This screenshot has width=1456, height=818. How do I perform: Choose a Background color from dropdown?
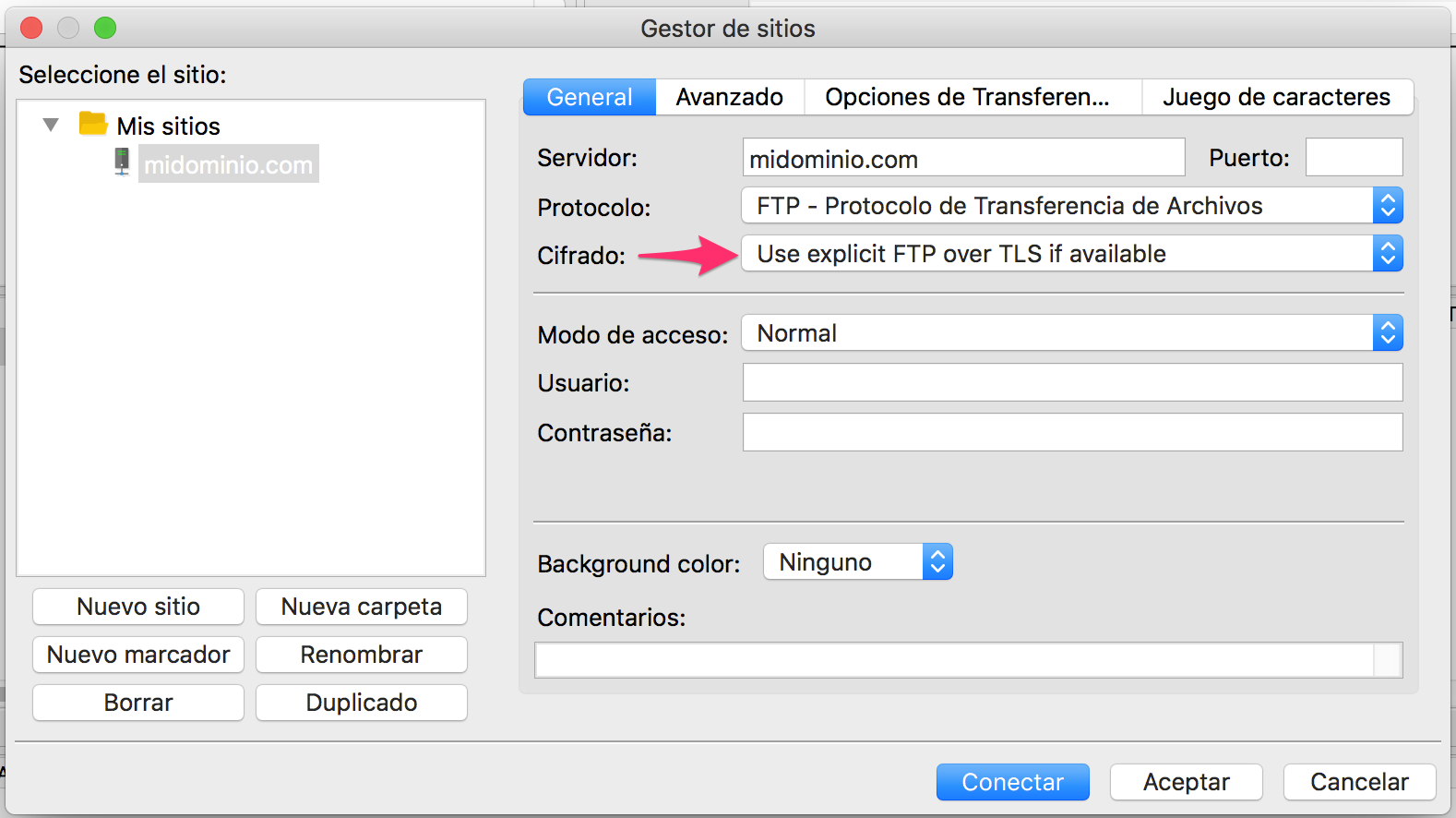[857, 562]
